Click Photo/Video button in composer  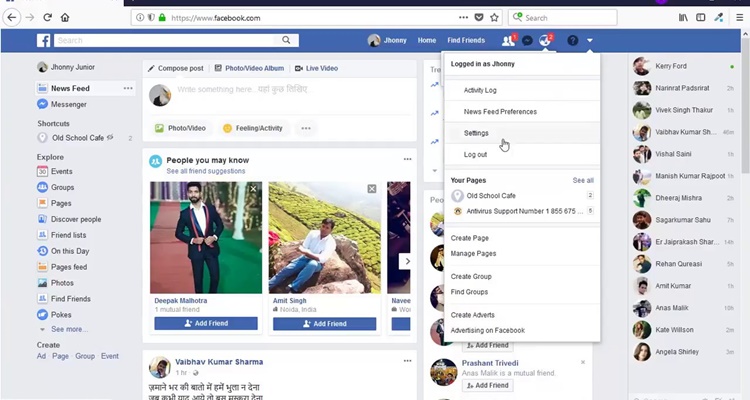pos(180,128)
